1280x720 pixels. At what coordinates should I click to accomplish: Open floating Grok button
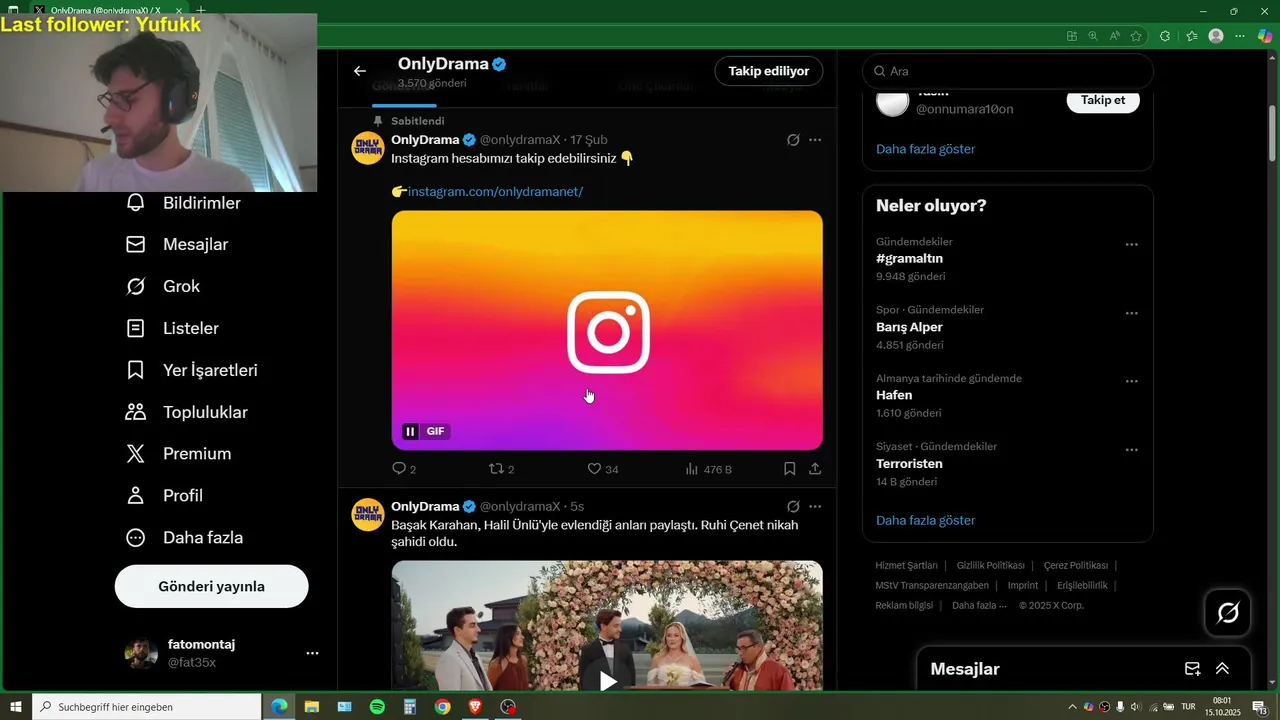1227,612
